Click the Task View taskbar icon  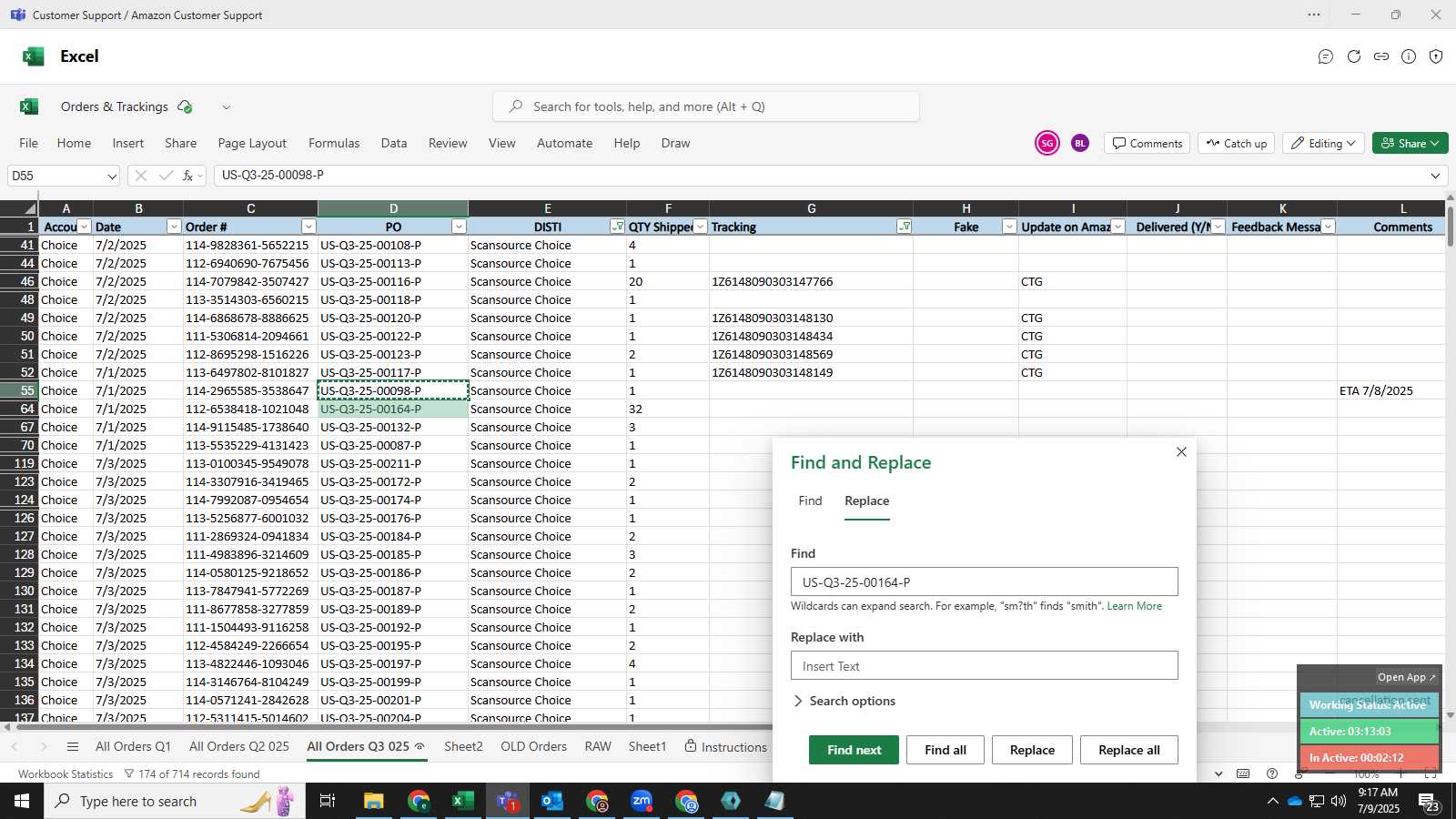(328, 801)
